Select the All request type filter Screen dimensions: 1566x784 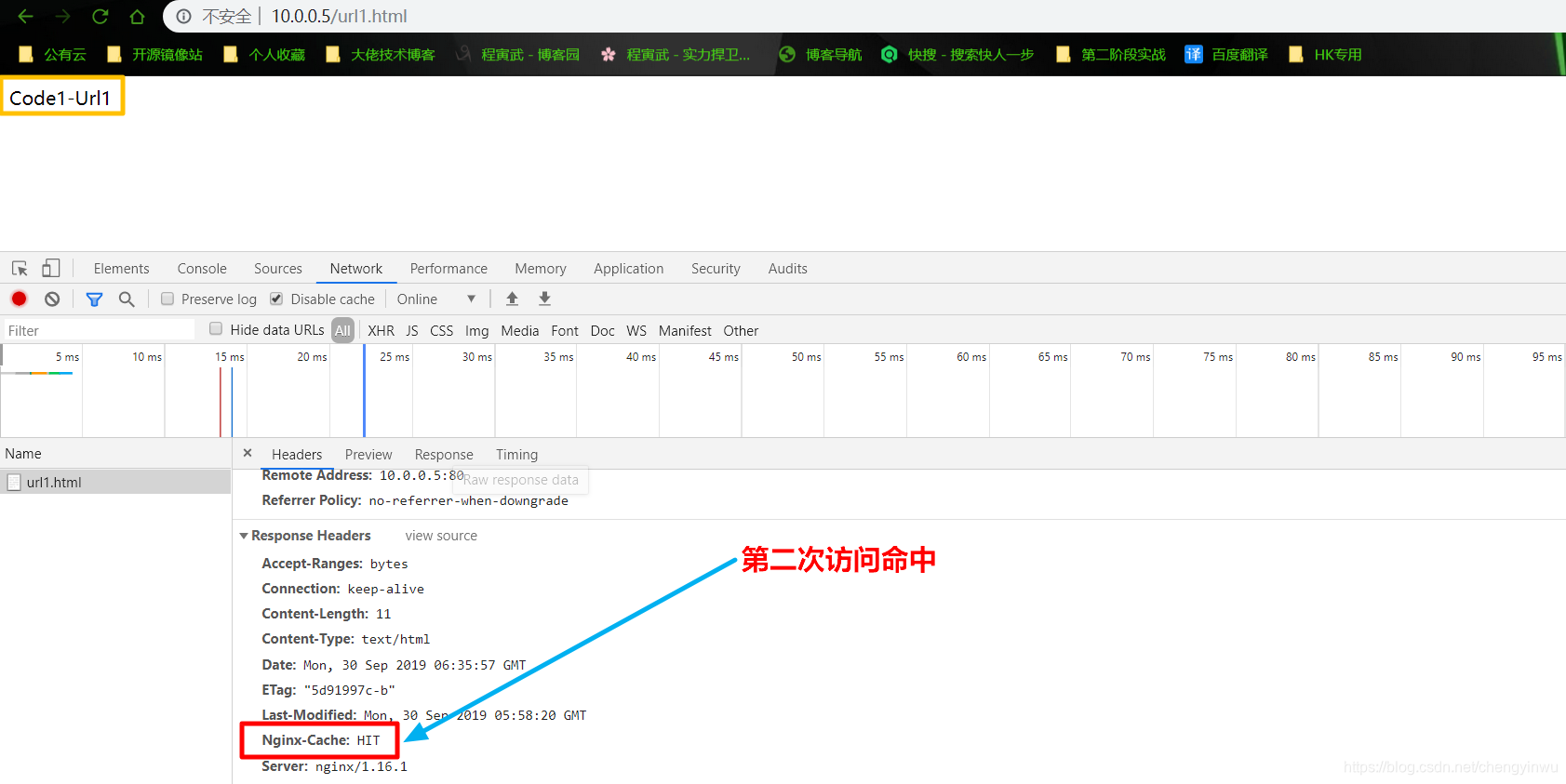coord(342,330)
